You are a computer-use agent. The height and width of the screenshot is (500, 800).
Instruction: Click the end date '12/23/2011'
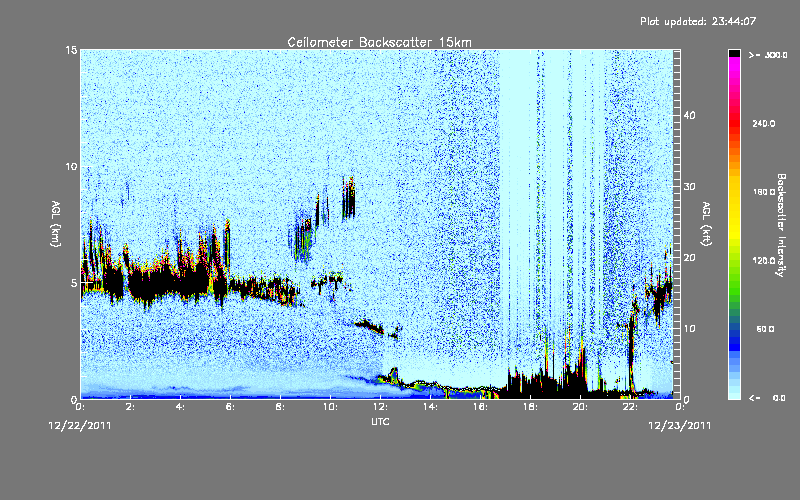coord(680,425)
